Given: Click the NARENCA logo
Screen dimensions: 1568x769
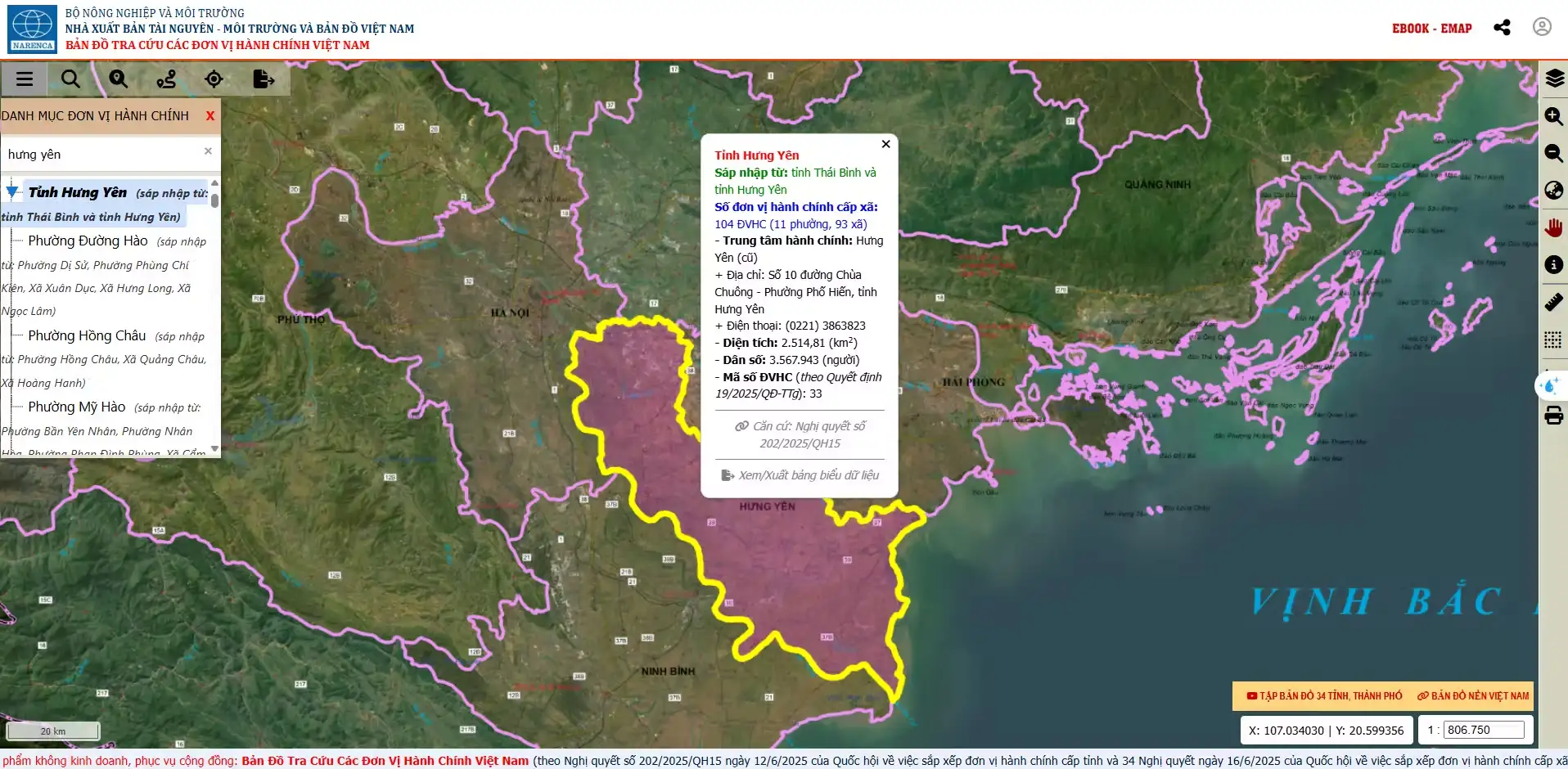Looking at the screenshot, I should pyautogui.click(x=32, y=29).
